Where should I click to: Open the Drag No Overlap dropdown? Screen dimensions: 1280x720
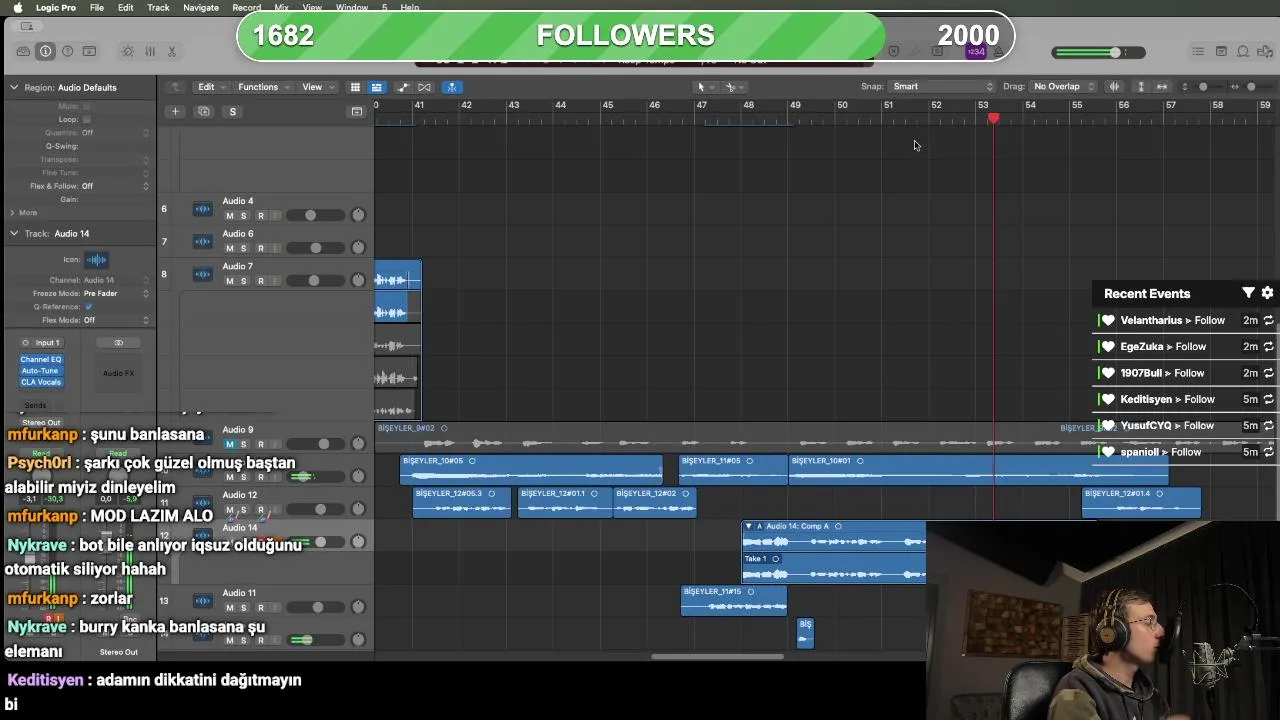[x=1063, y=87]
